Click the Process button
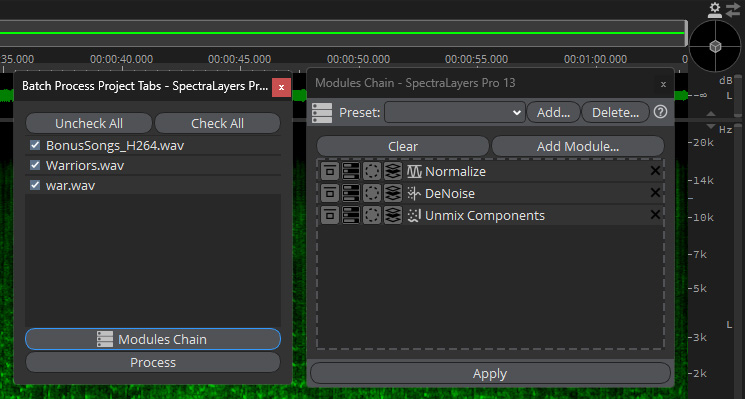This screenshot has width=745, height=399. pos(153,362)
